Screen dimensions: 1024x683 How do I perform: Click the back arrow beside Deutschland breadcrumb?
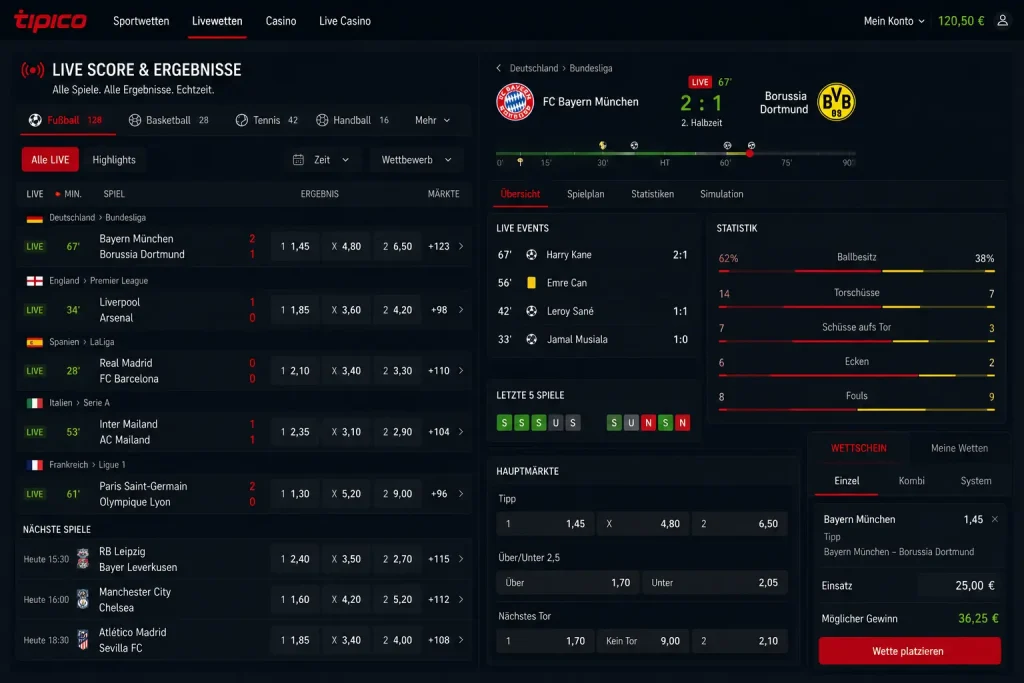499,68
